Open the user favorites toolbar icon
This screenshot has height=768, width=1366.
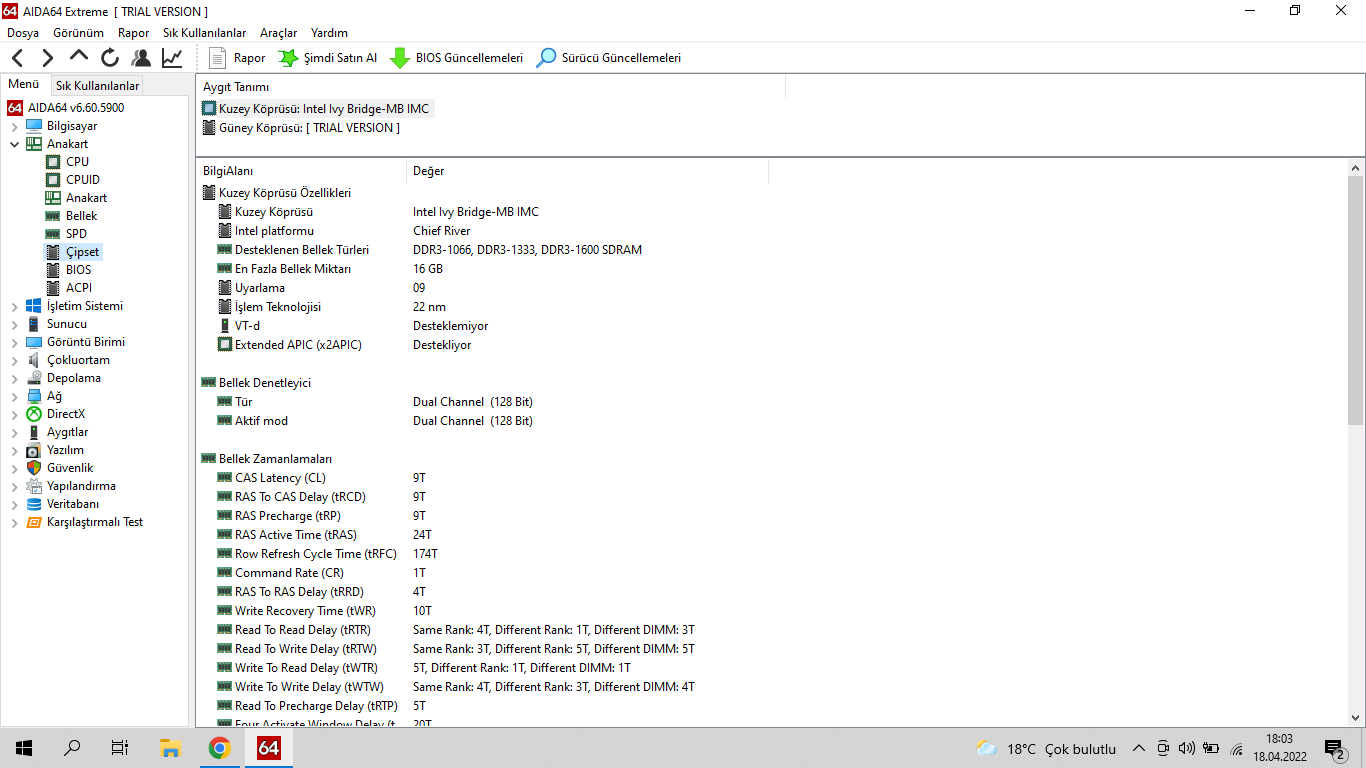(x=141, y=58)
